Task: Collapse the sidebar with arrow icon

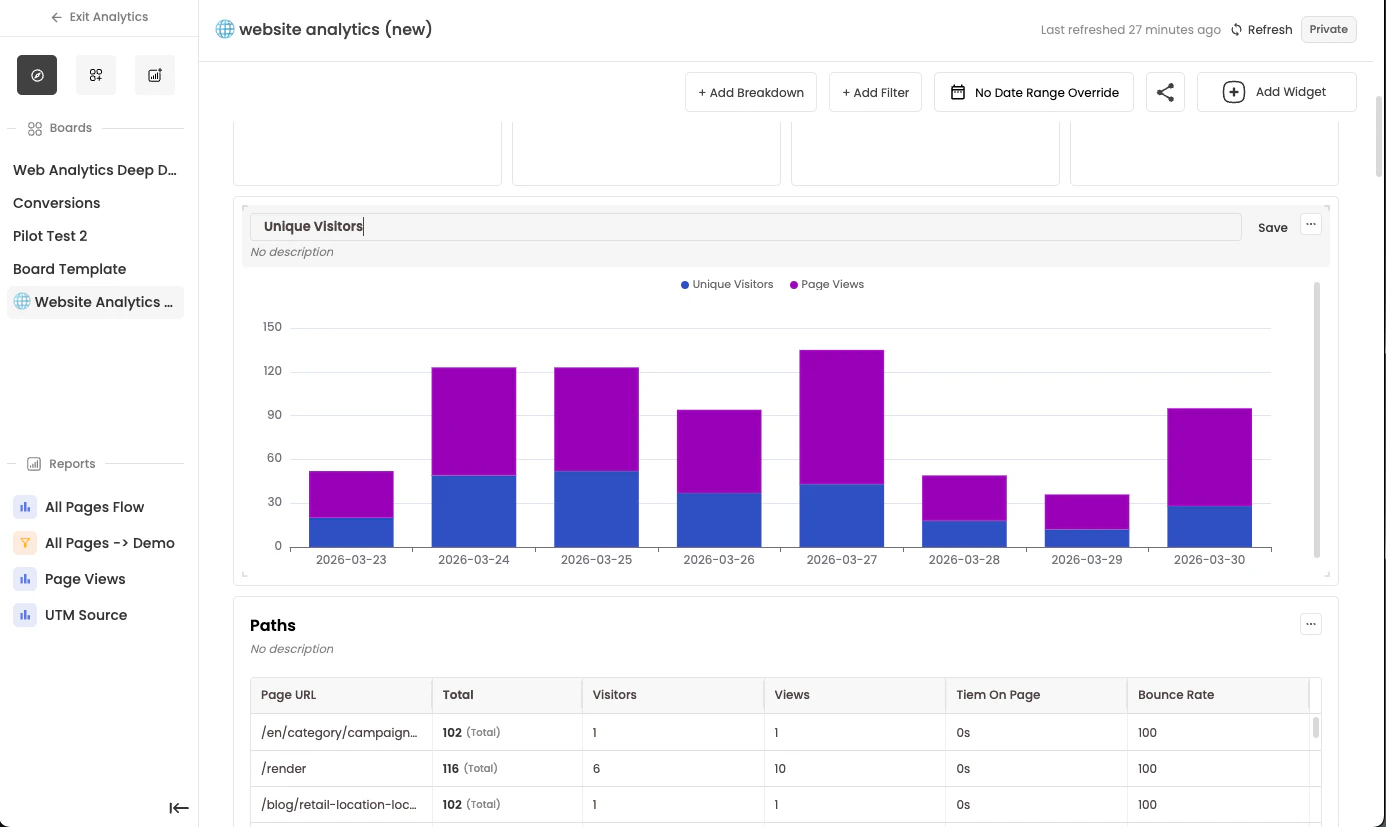Action: click(x=179, y=808)
